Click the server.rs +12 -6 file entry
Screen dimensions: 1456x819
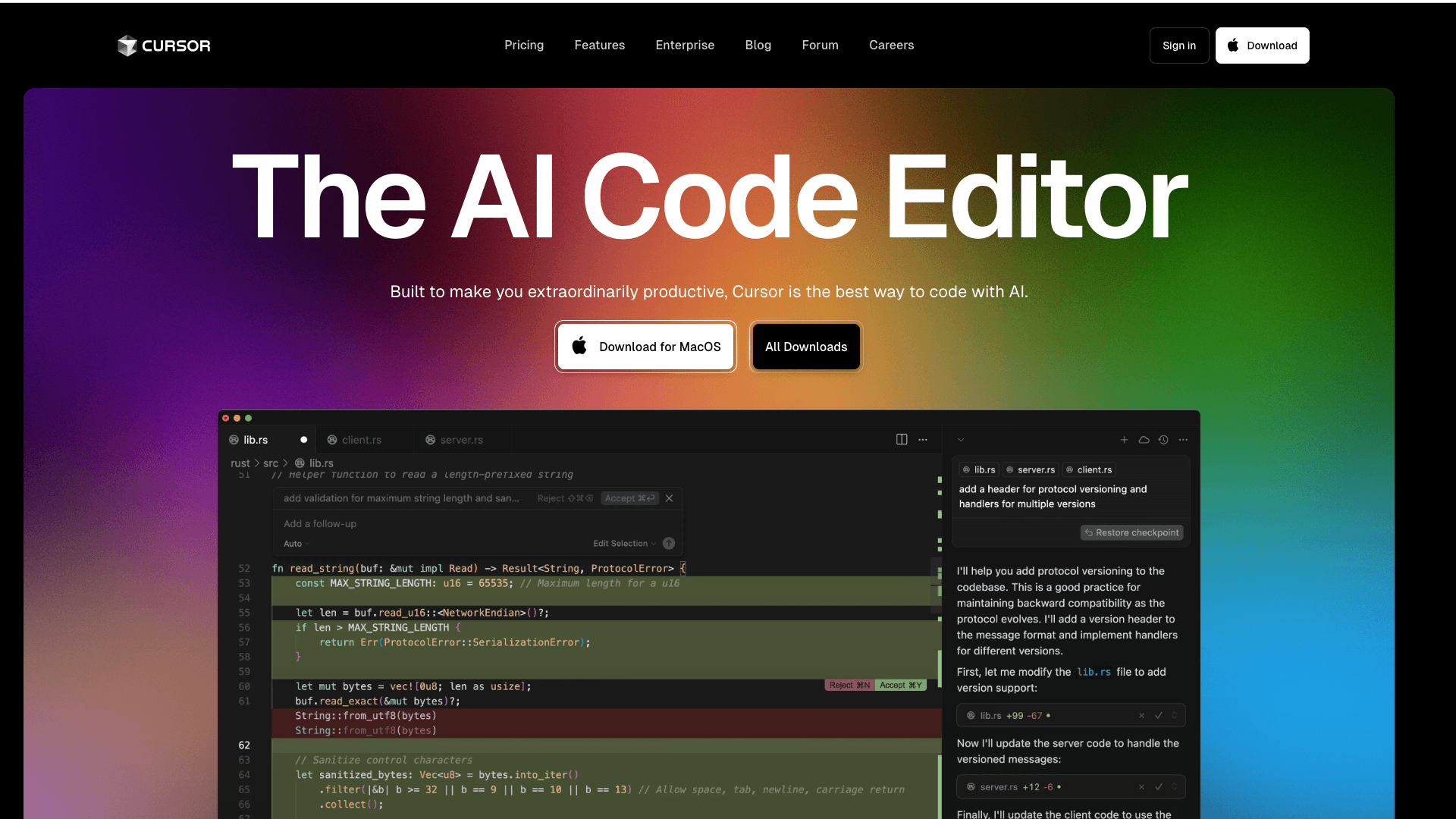pyautogui.click(x=1071, y=787)
